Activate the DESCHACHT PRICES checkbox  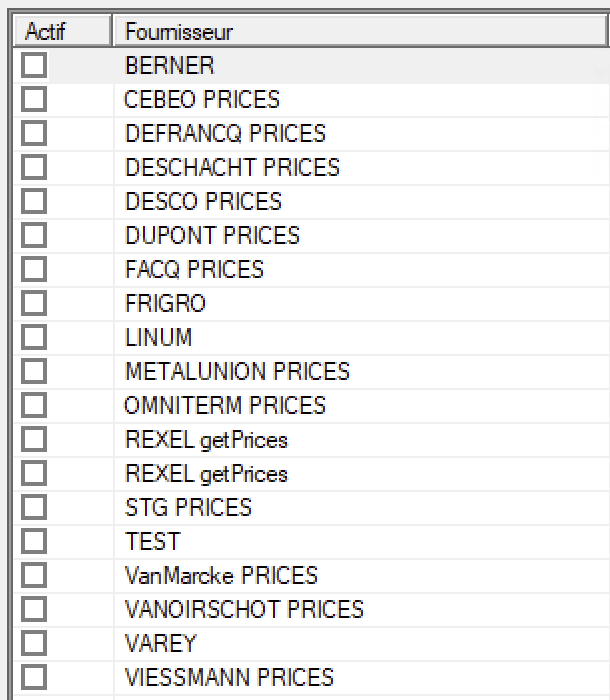click(34, 167)
